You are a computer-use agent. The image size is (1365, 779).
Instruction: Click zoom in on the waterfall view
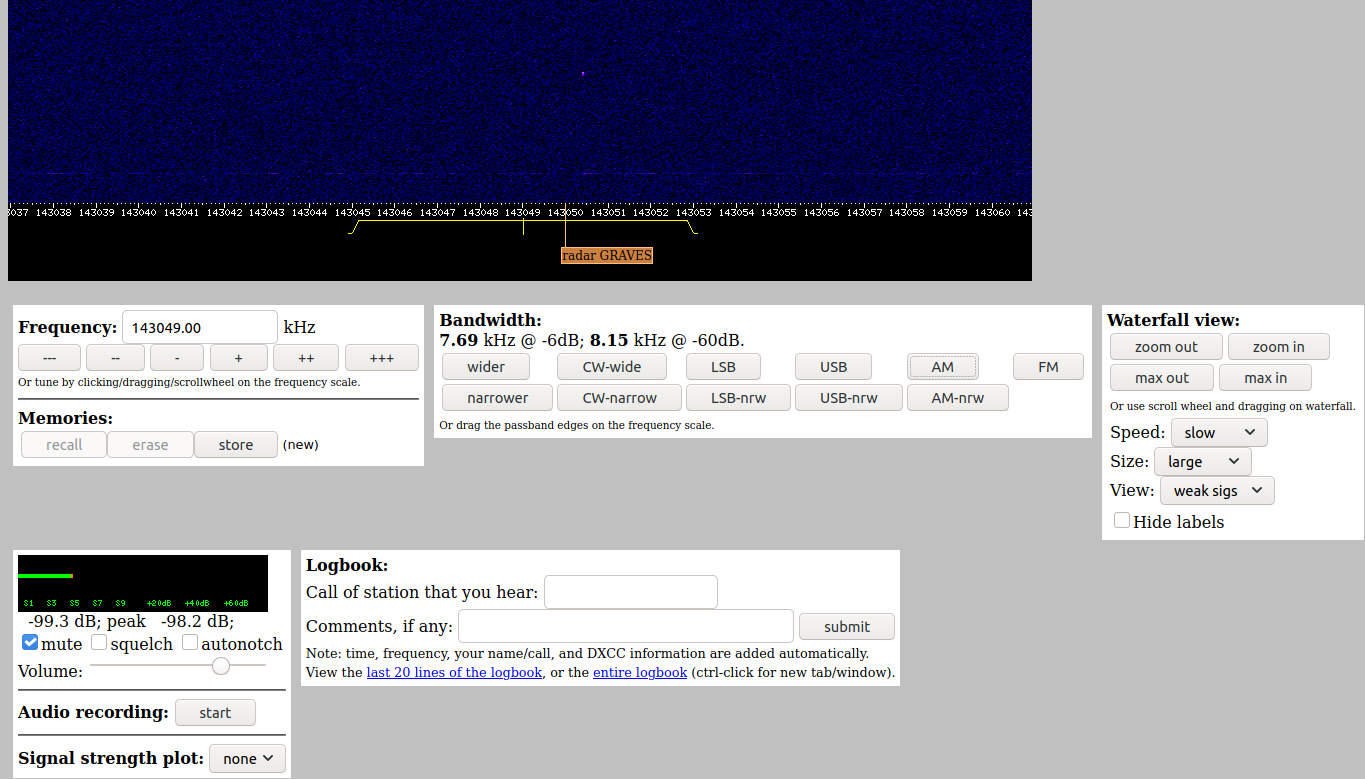pos(1278,347)
